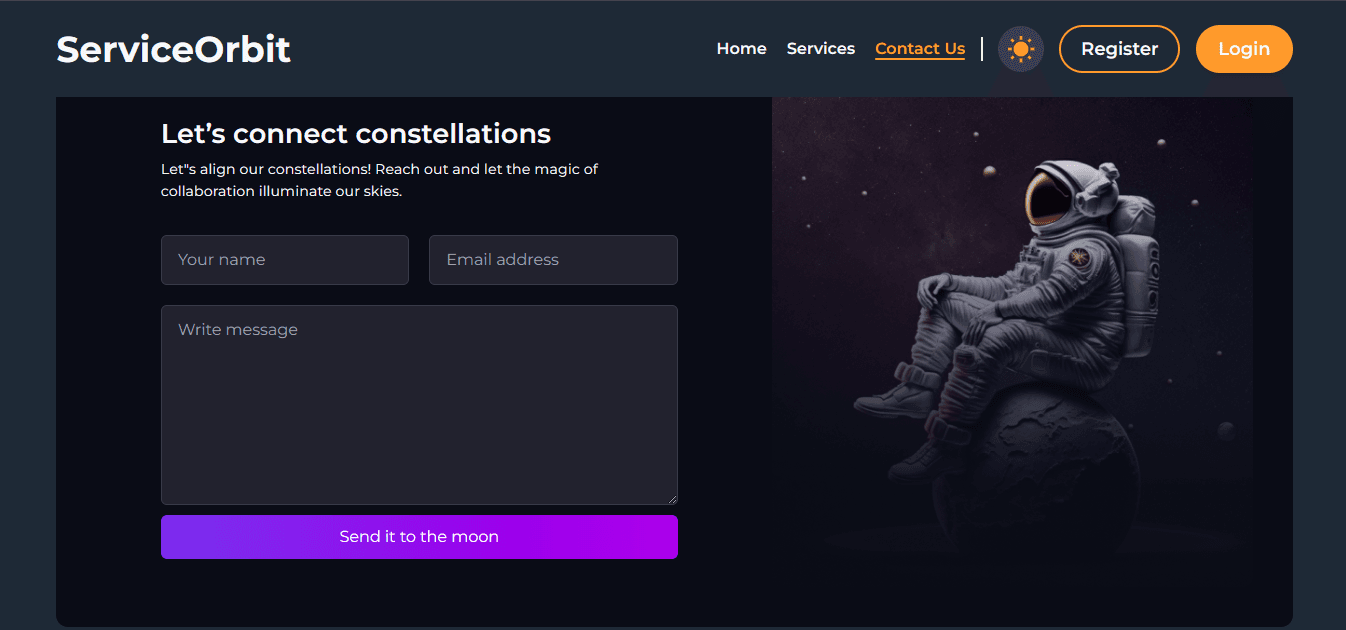Focus the Email address field
The width and height of the screenshot is (1346, 630).
553,260
